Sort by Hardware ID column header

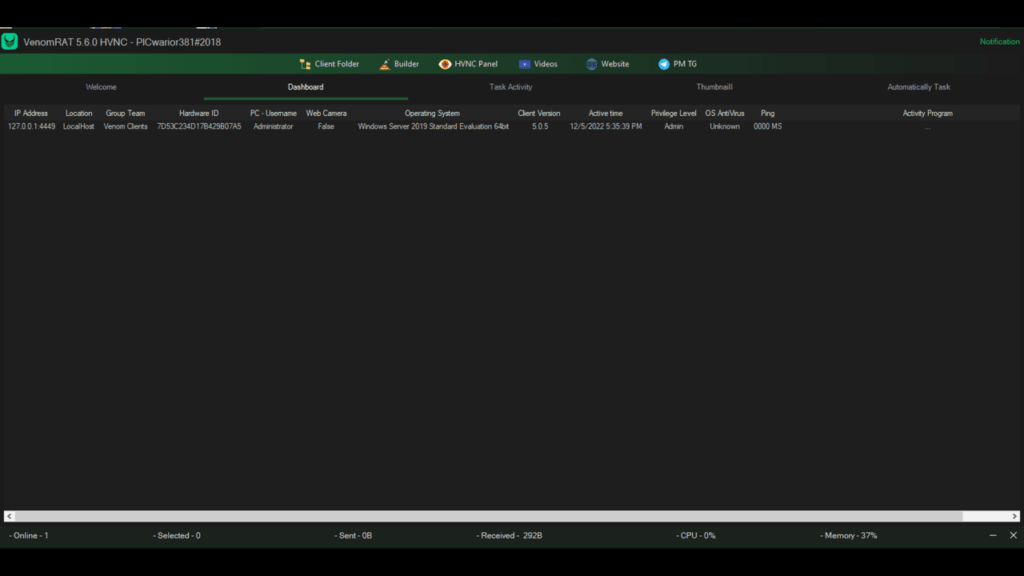pyautogui.click(x=199, y=113)
